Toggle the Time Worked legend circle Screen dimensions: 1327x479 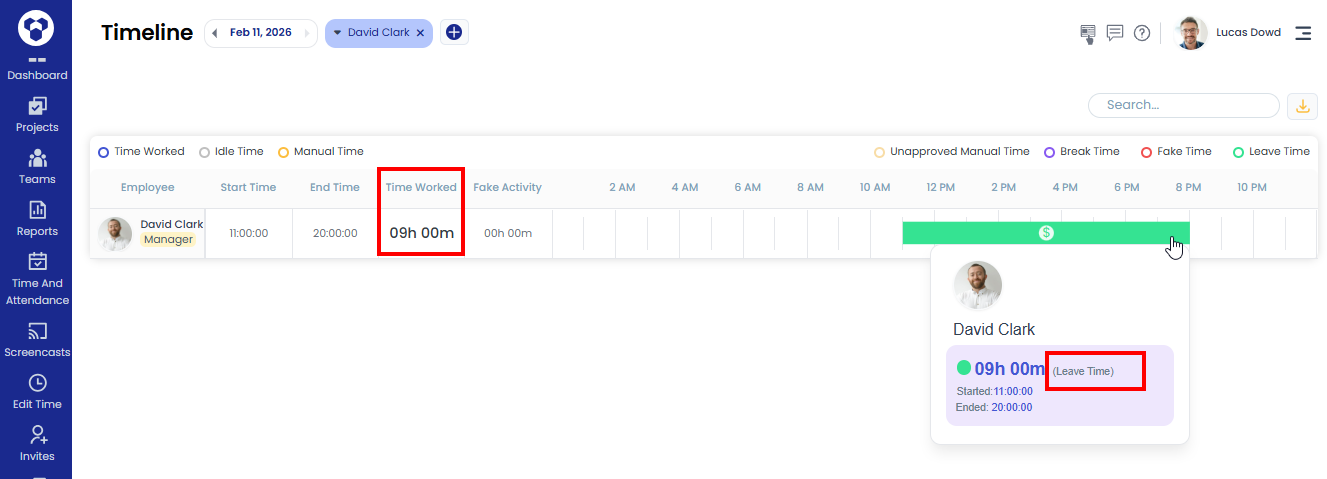(103, 152)
